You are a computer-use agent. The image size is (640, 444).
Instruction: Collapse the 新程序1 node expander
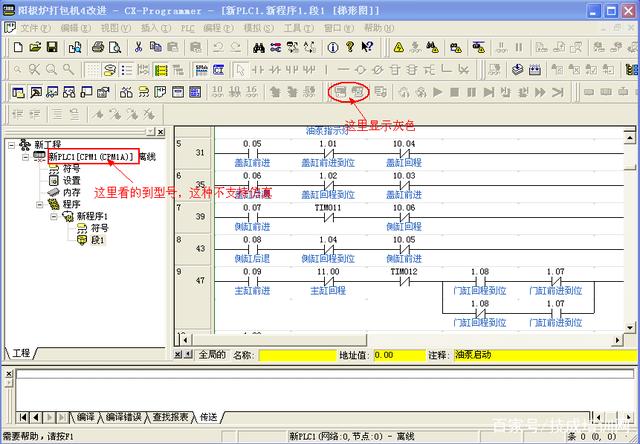[54, 216]
